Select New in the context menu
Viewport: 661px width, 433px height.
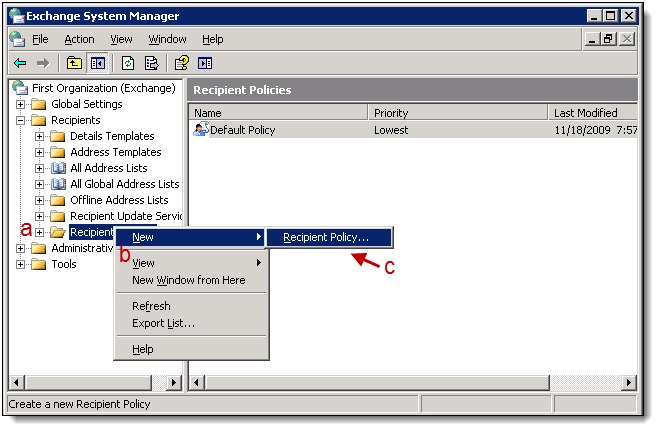191,237
